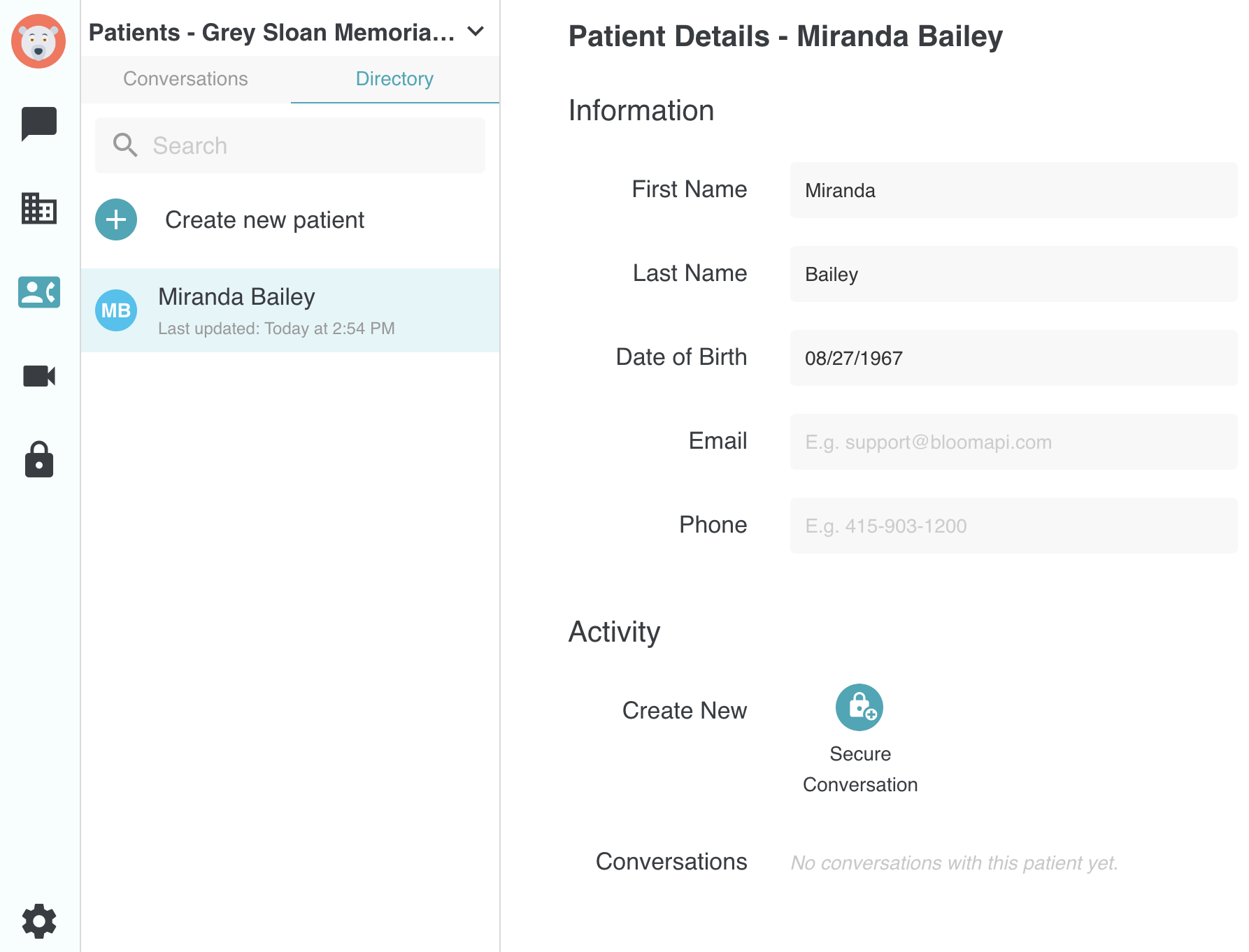Image resolution: width=1249 pixels, height=952 pixels.
Task: Open the padlock secure sidebar icon
Action: pos(39,459)
